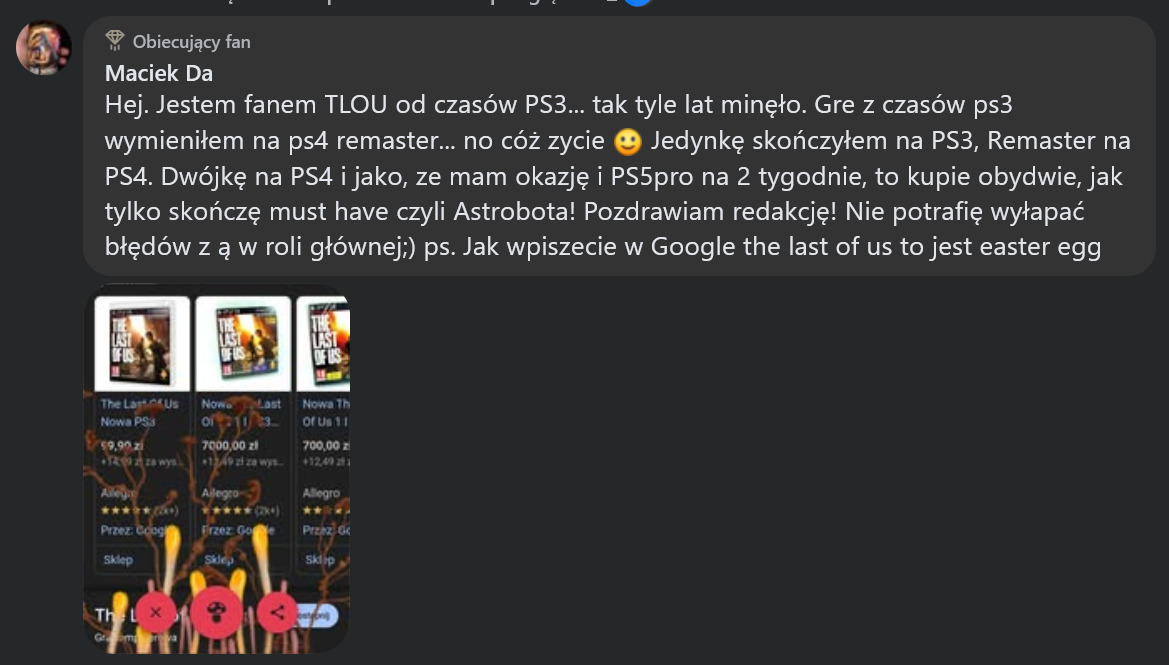Click the diamond fan badge icon
The image size is (1169, 665).
point(114,41)
